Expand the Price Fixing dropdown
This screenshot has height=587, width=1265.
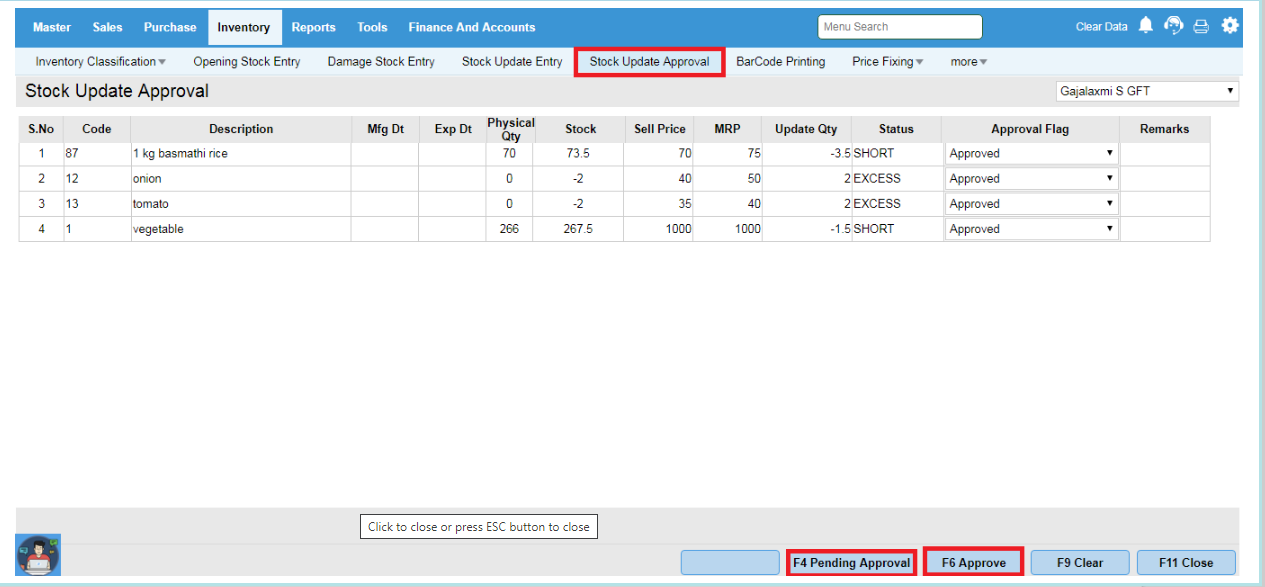(x=888, y=62)
